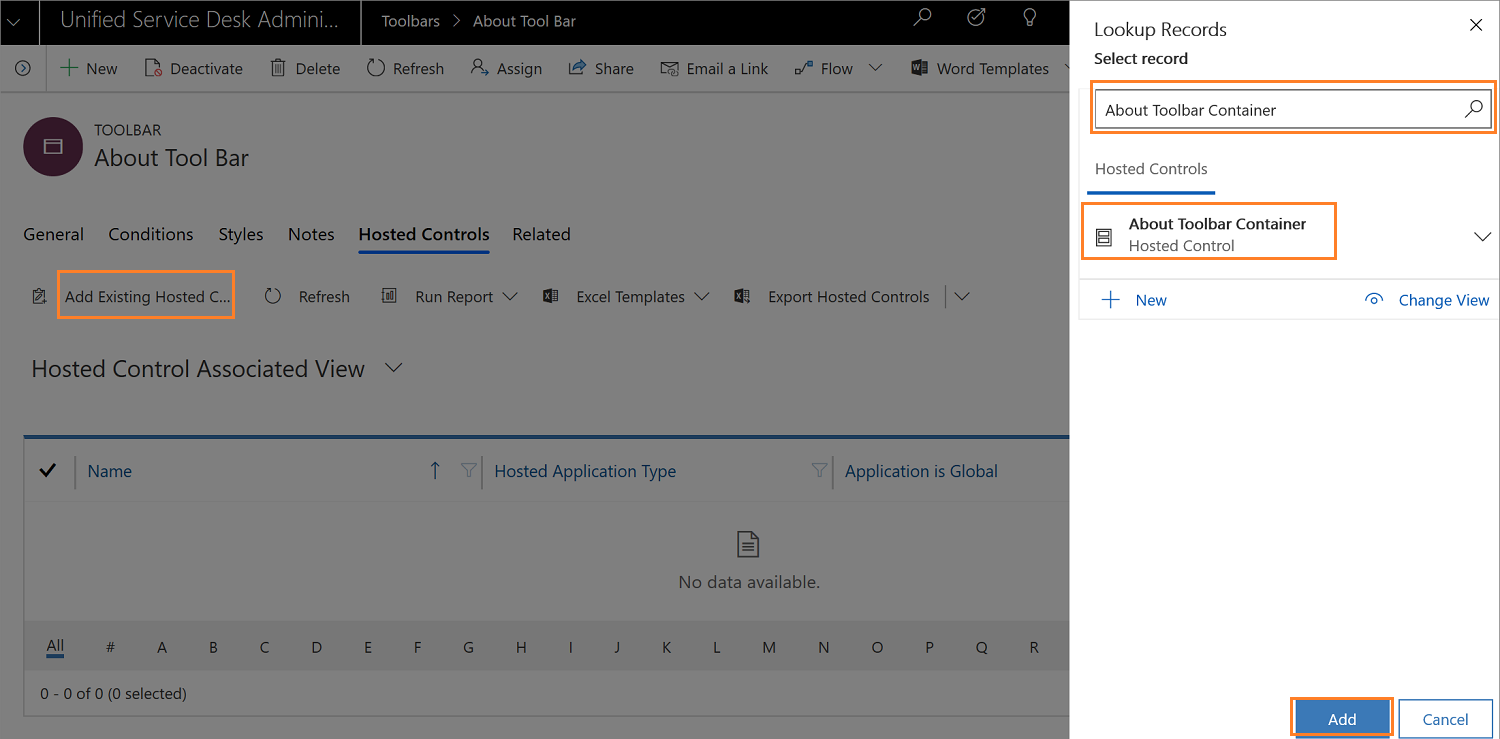Click Change View in lookup pane
1500x739 pixels.
click(1427, 300)
